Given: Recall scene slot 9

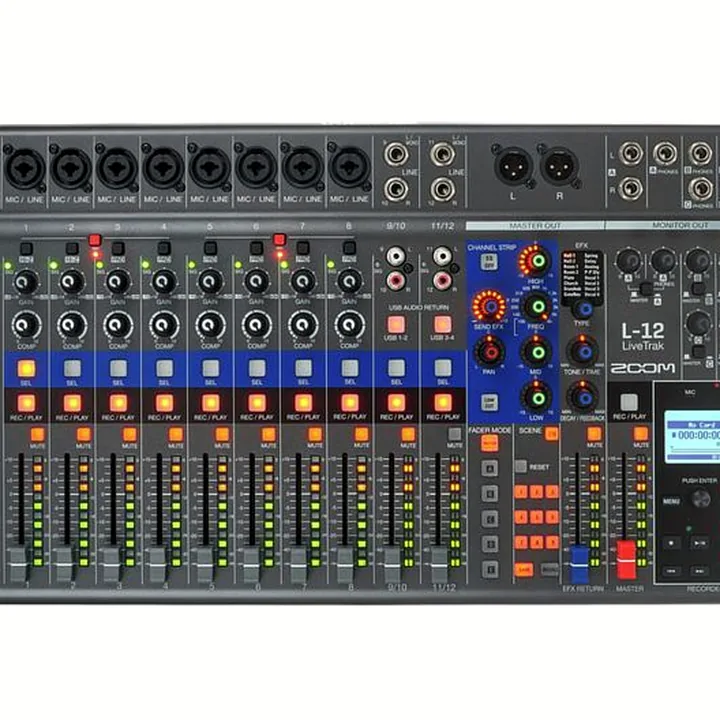Looking at the screenshot, I should tap(552, 542).
